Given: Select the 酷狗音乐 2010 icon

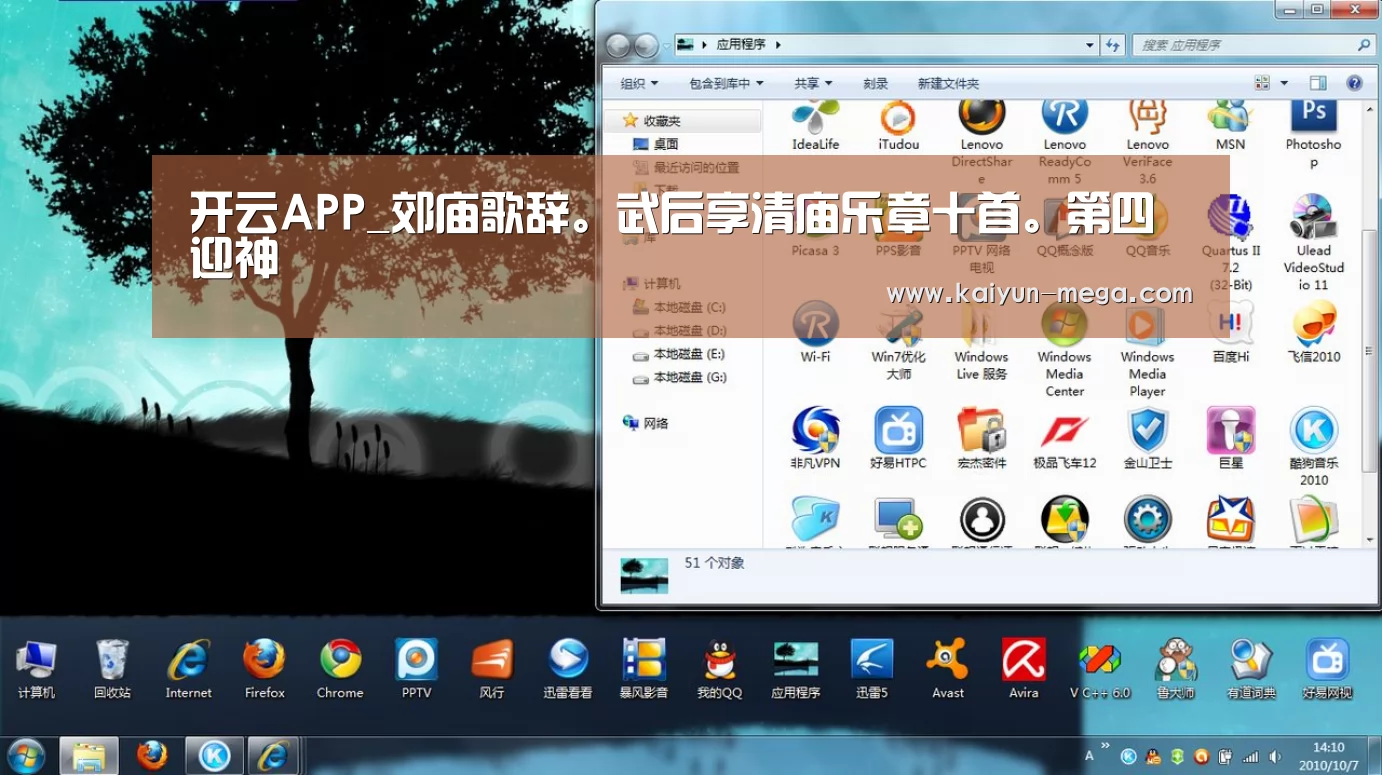Looking at the screenshot, I should 1313,446.
